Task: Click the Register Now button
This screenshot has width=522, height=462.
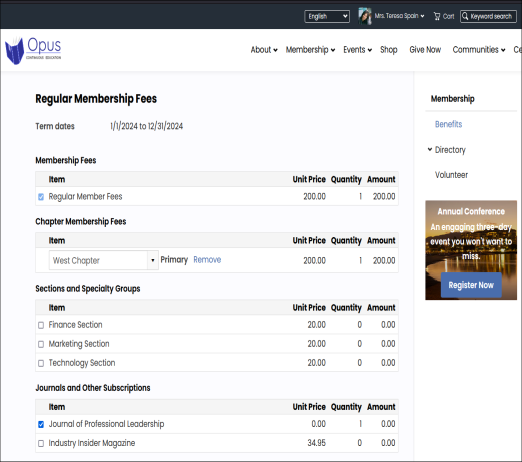Action: point(471,285)
